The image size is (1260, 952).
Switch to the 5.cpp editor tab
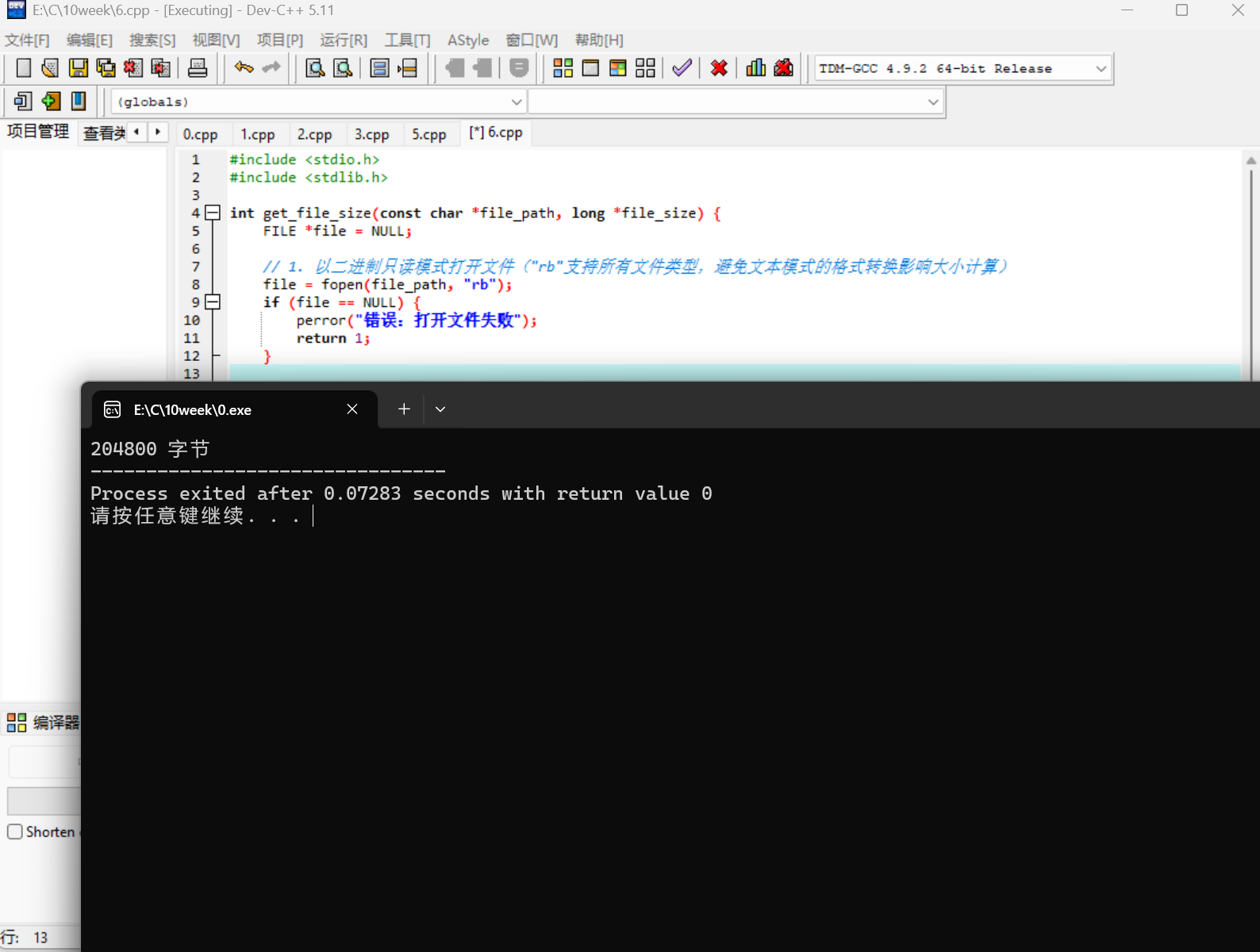(429, 134)
